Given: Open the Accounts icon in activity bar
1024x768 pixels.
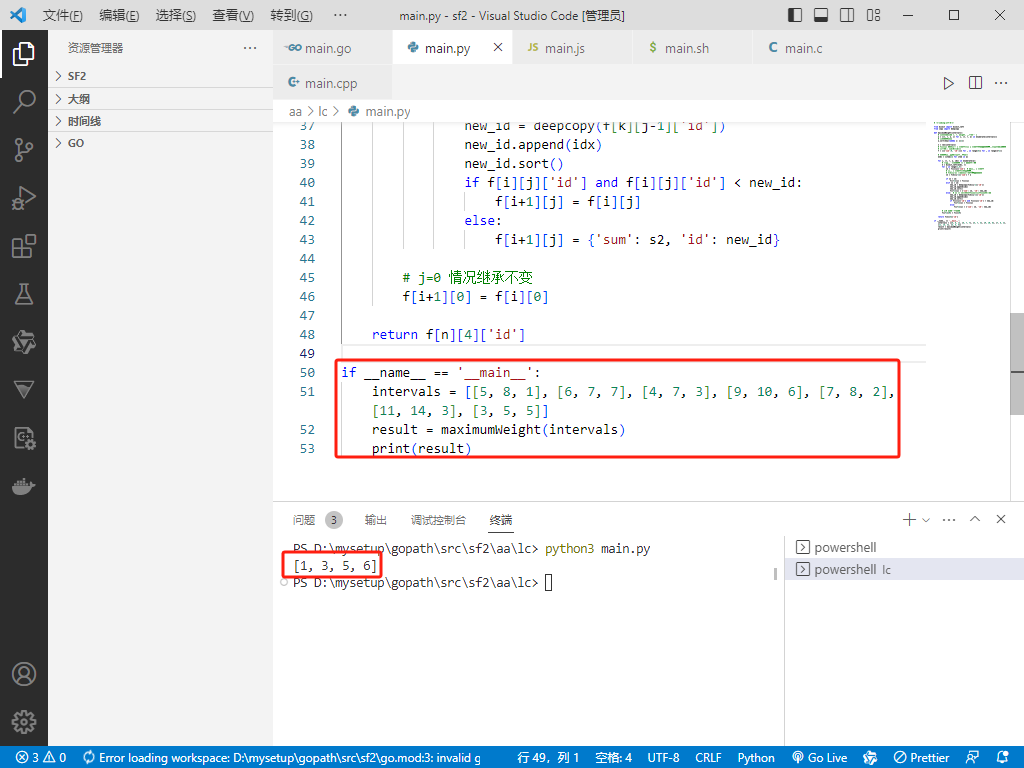Looking at the screenshot, I should pos(24,674).
